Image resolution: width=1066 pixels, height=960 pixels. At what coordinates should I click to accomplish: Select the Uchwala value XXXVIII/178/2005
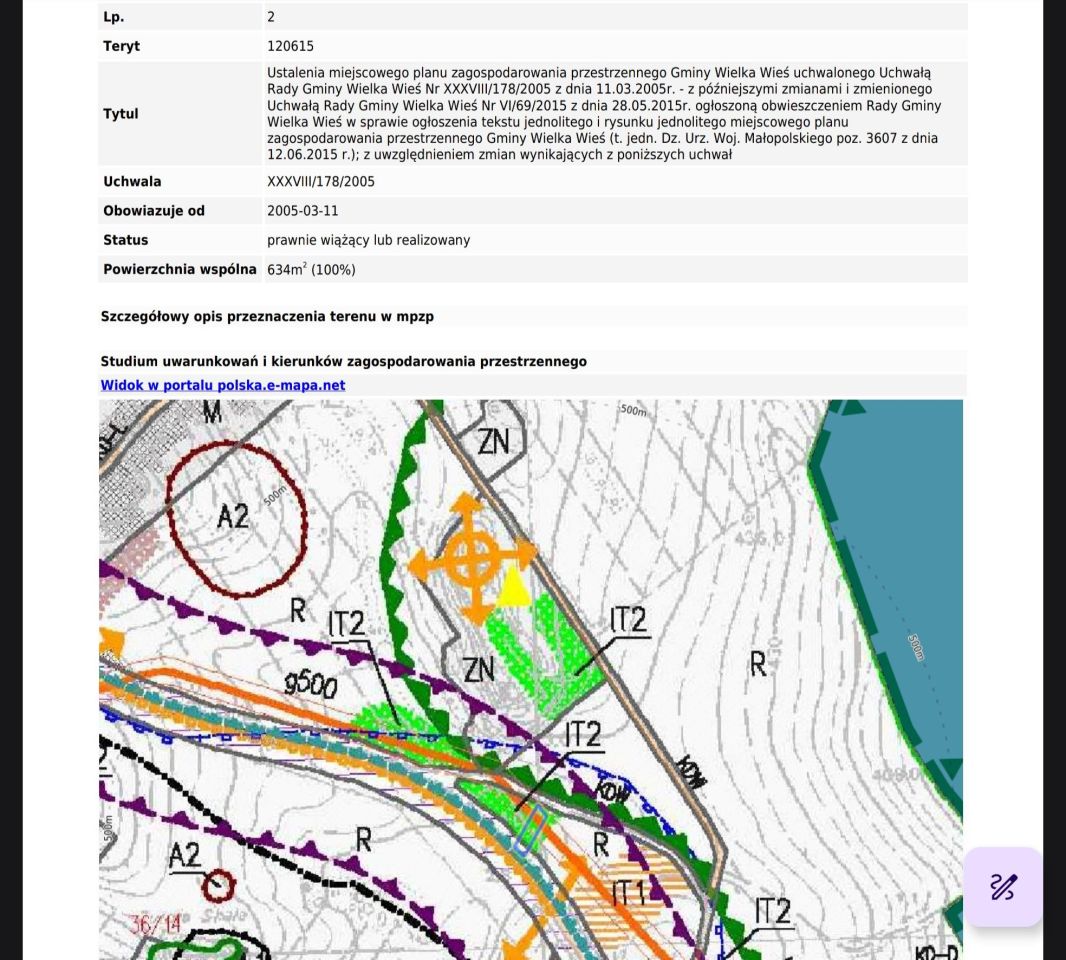[321, 182]
